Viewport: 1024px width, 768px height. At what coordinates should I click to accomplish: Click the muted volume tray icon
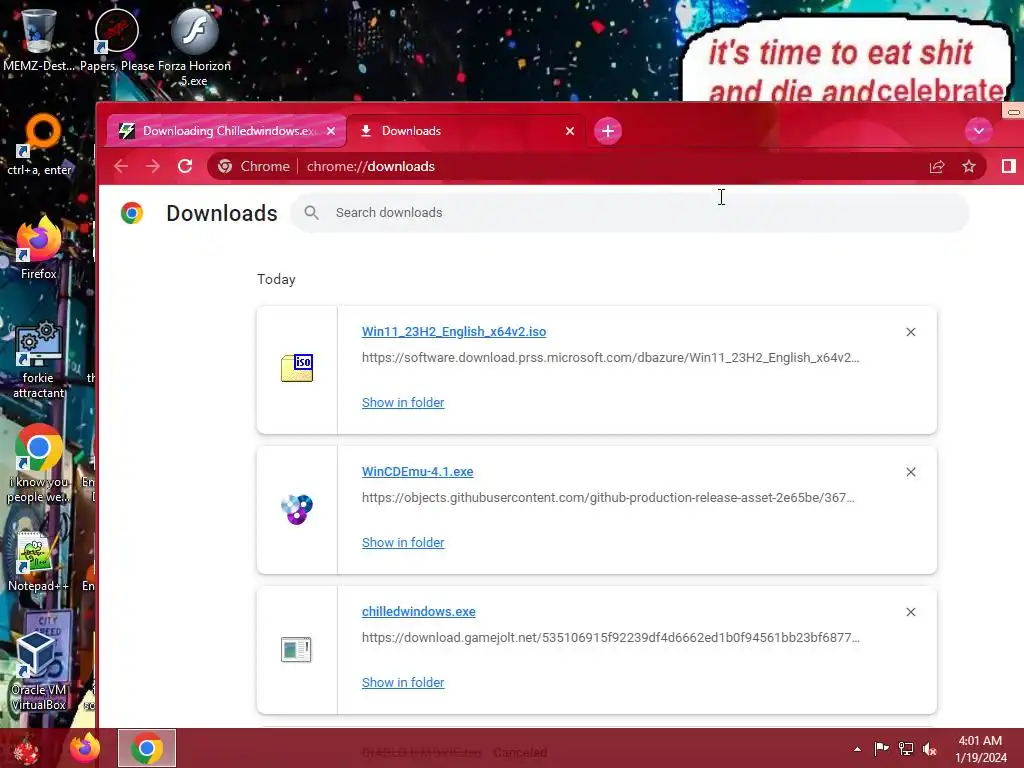point(929,749)
